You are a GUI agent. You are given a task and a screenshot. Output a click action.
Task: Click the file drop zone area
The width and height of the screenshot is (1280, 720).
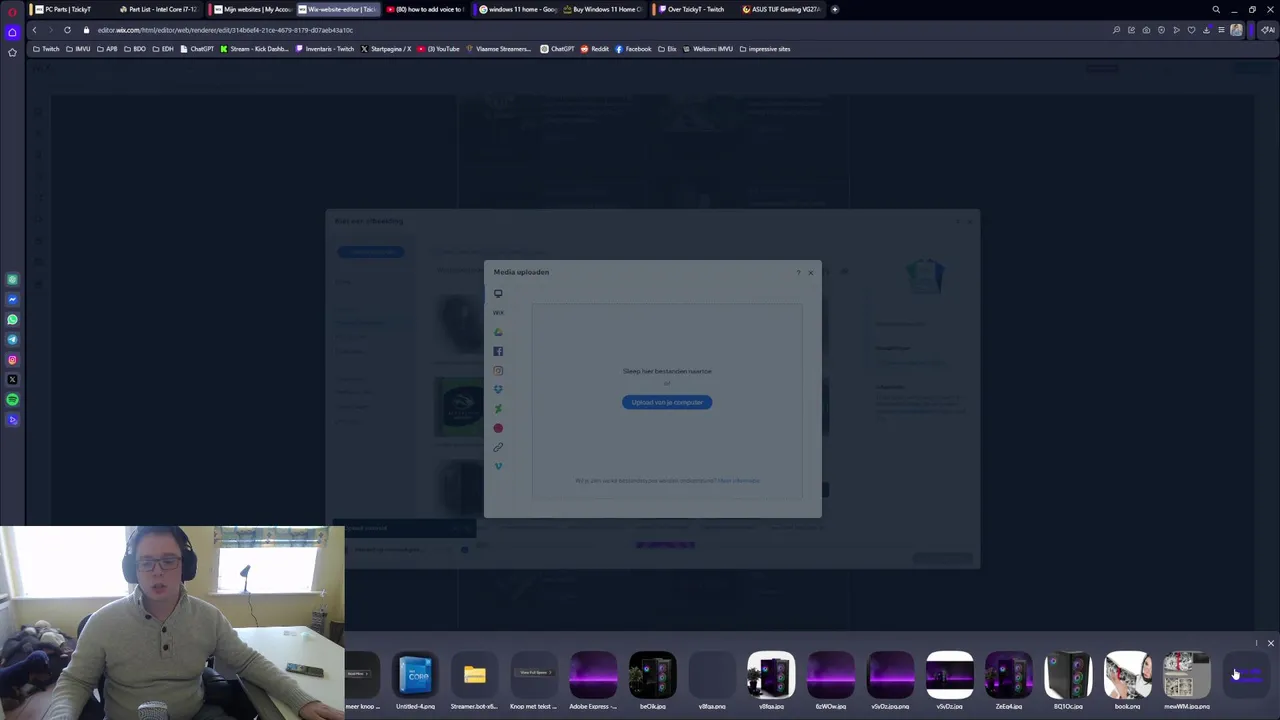pyautogui.click(x=667, y=400)
